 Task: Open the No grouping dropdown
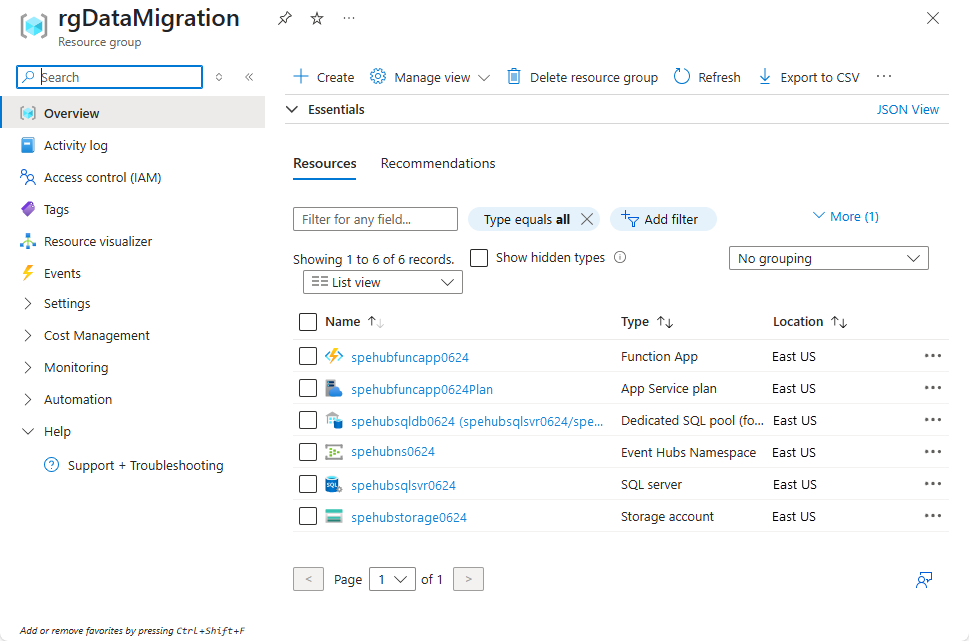point(828,258)
